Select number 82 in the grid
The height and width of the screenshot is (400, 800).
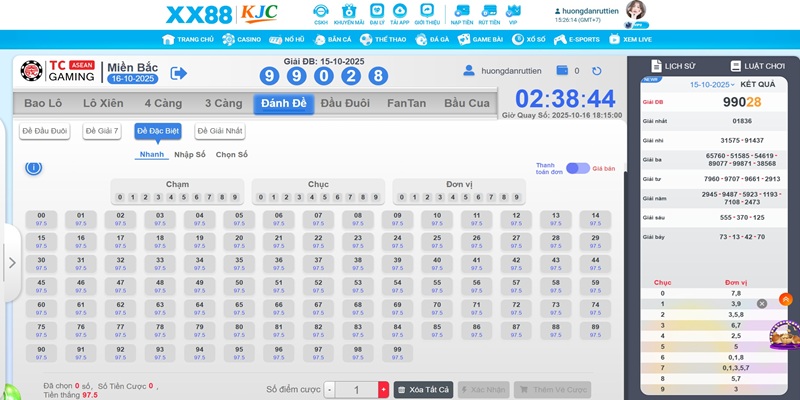(x=318, y=331)
